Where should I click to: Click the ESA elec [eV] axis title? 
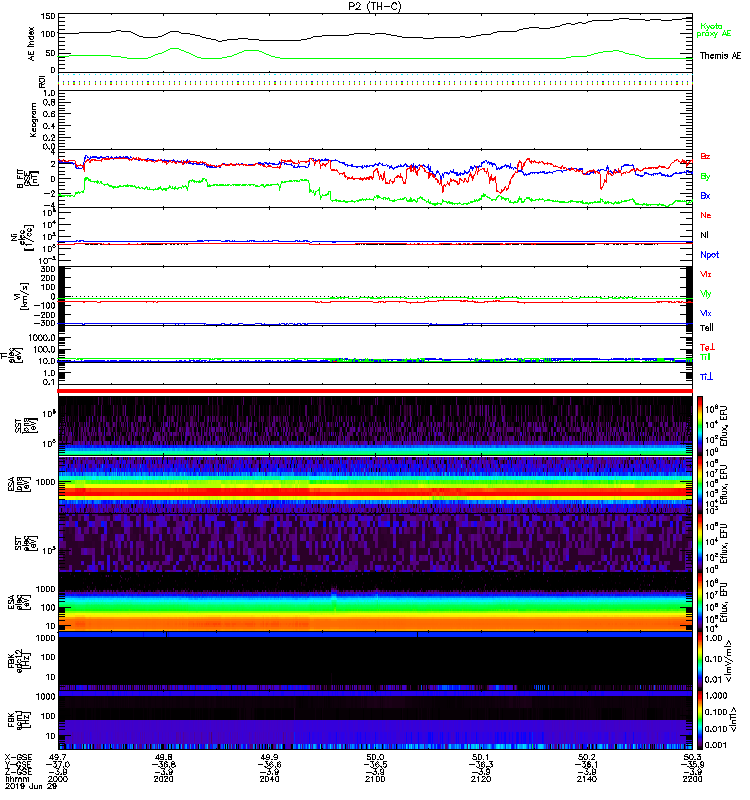pyautogui.click(x=19, y=602)
